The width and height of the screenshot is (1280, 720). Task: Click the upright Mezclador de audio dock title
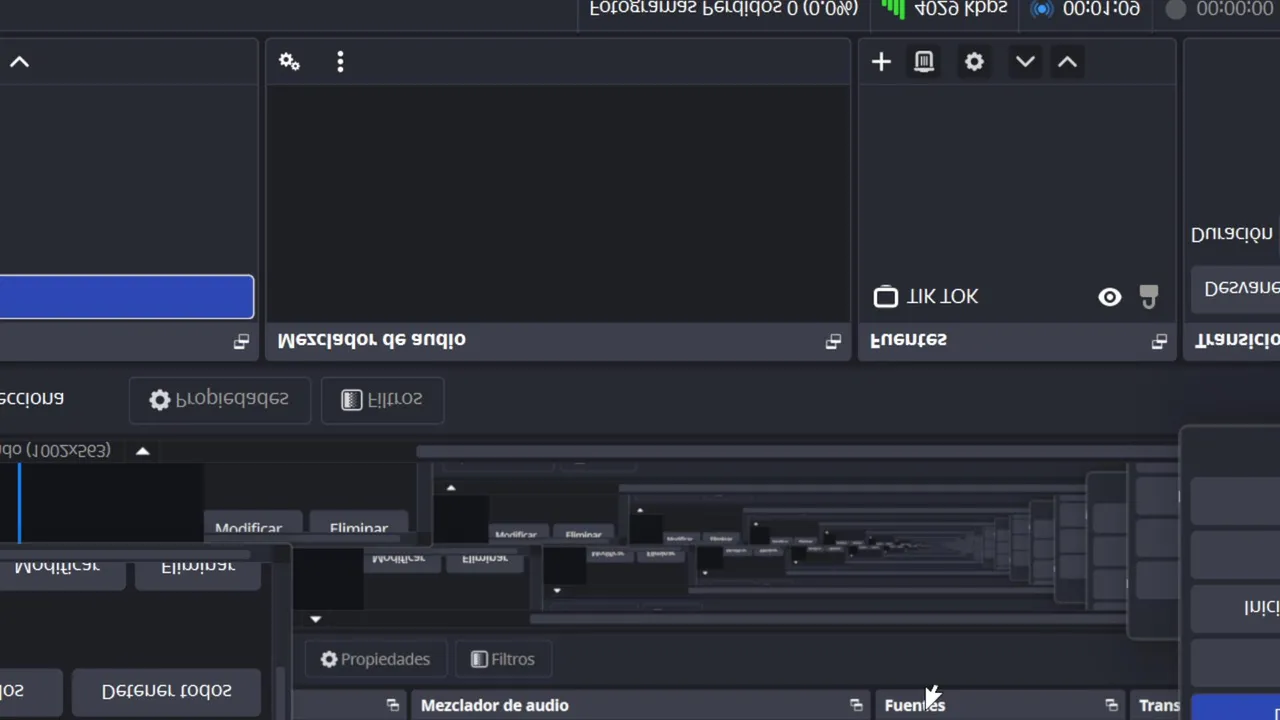point(494,705)
